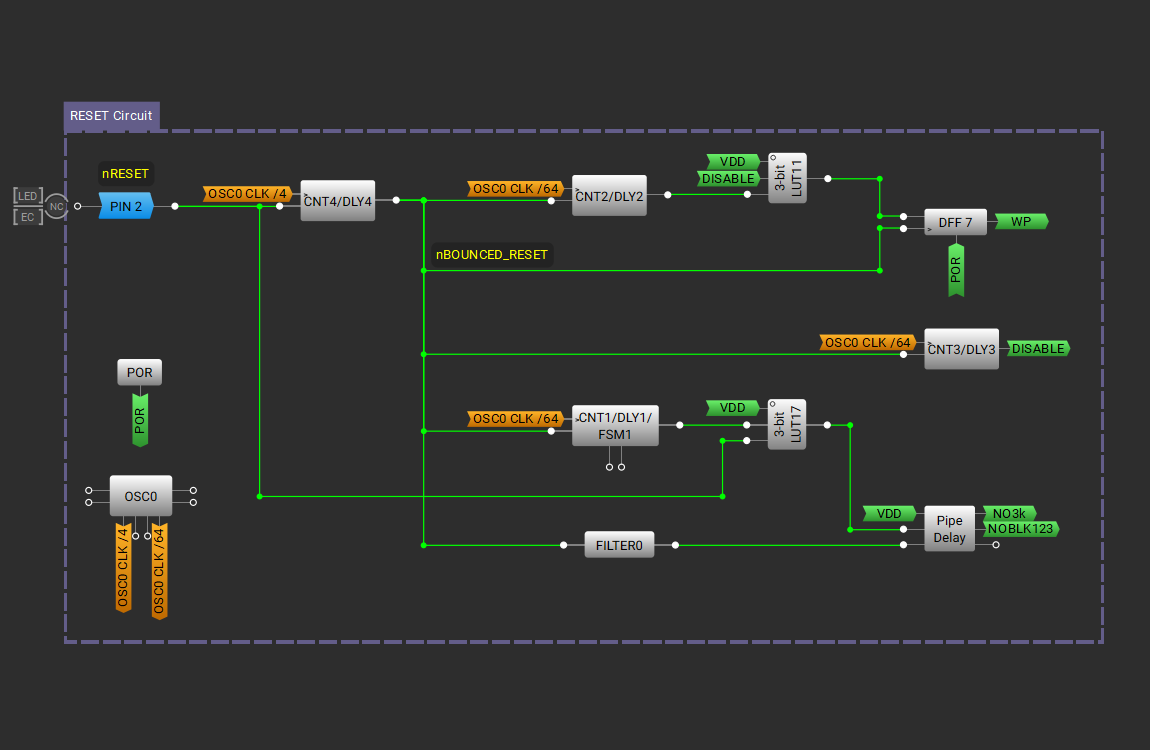The width and height of the screenshot is (1150, 750).
Task: Click the nRESET label above PIN 2
Action: [125, 174]
